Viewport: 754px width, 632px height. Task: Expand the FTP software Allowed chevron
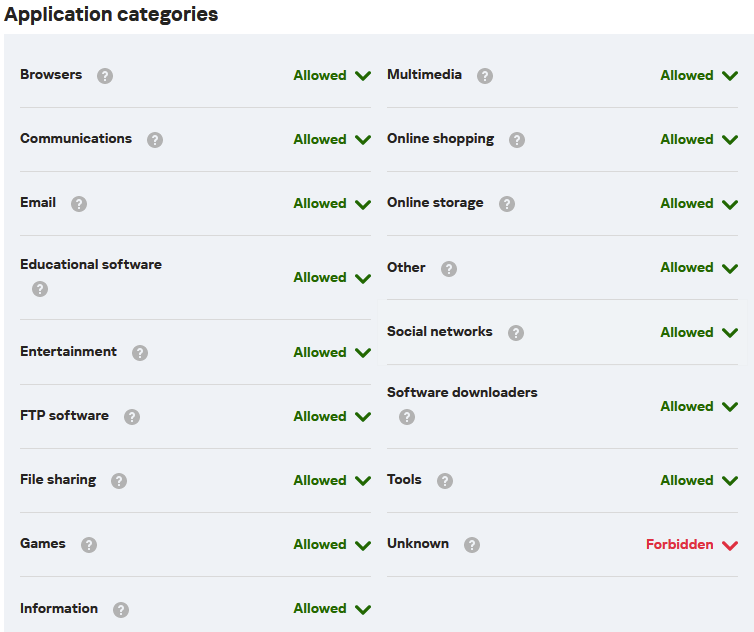pos(363,417)
